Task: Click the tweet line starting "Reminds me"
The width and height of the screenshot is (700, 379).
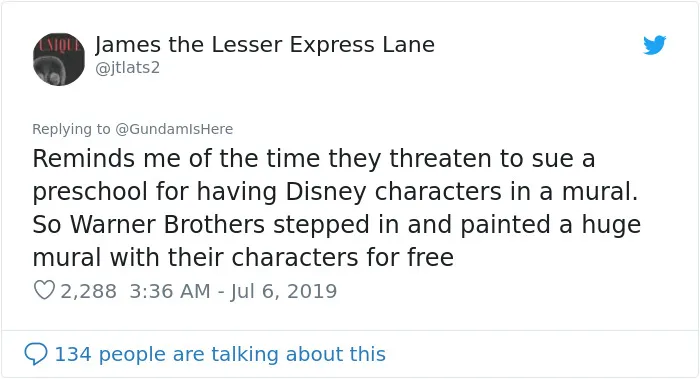Action: point(314,159)
